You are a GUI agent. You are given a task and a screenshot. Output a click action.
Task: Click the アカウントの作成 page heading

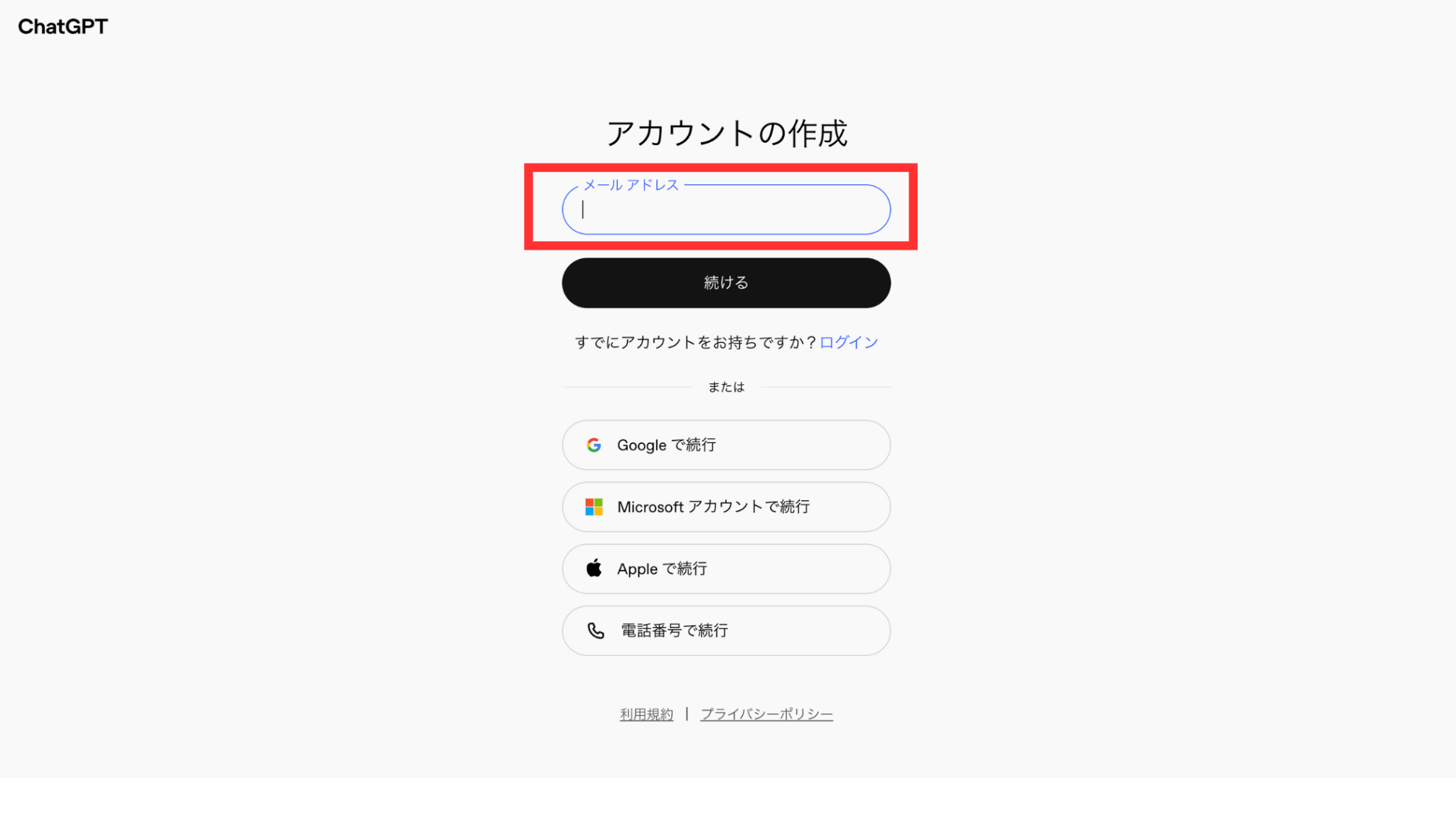(x=727, y=134)
